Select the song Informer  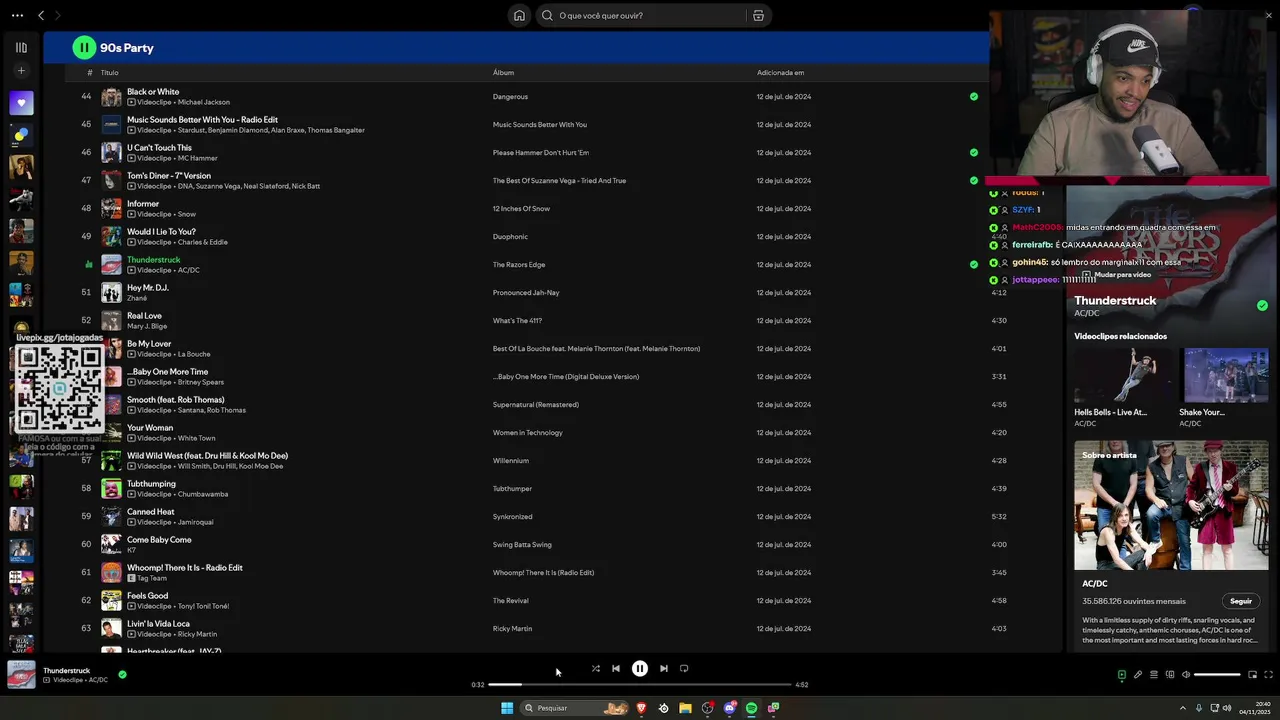[x=143, y=204]
